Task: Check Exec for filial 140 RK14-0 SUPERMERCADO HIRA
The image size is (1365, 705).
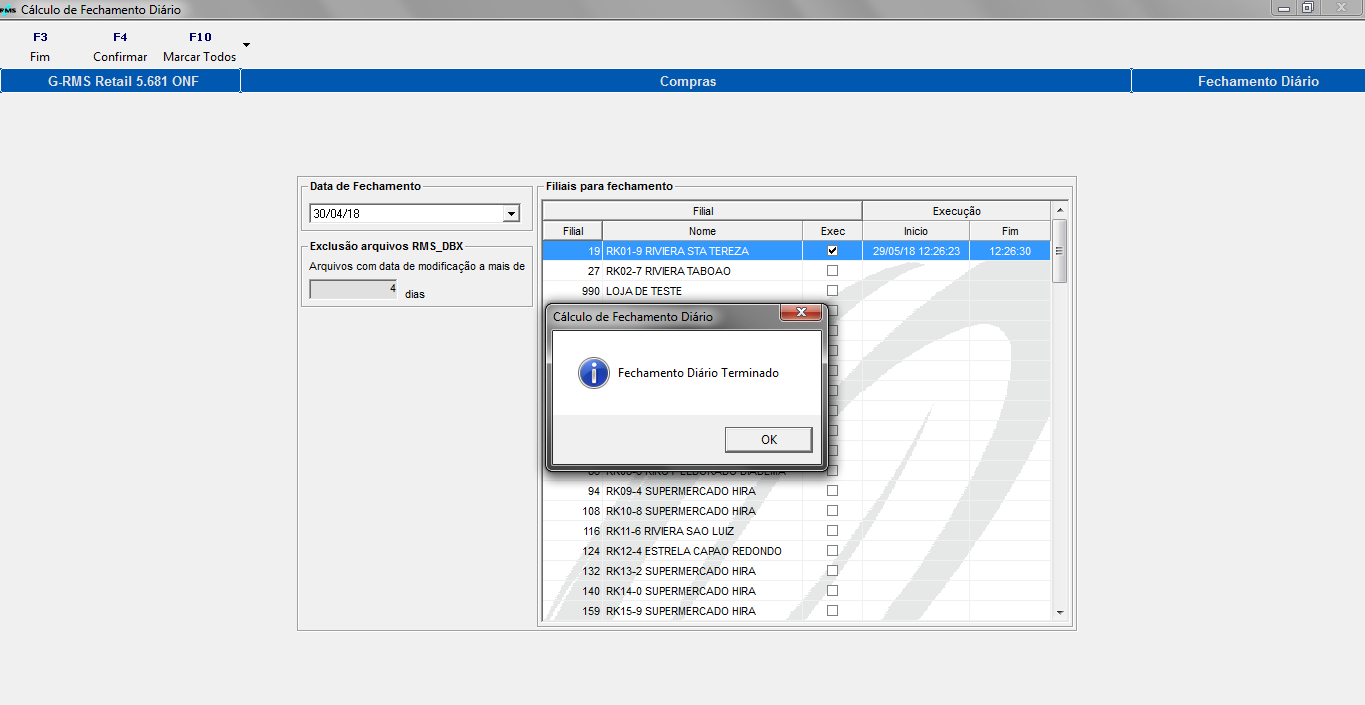Action: click(x=832, y=591)
